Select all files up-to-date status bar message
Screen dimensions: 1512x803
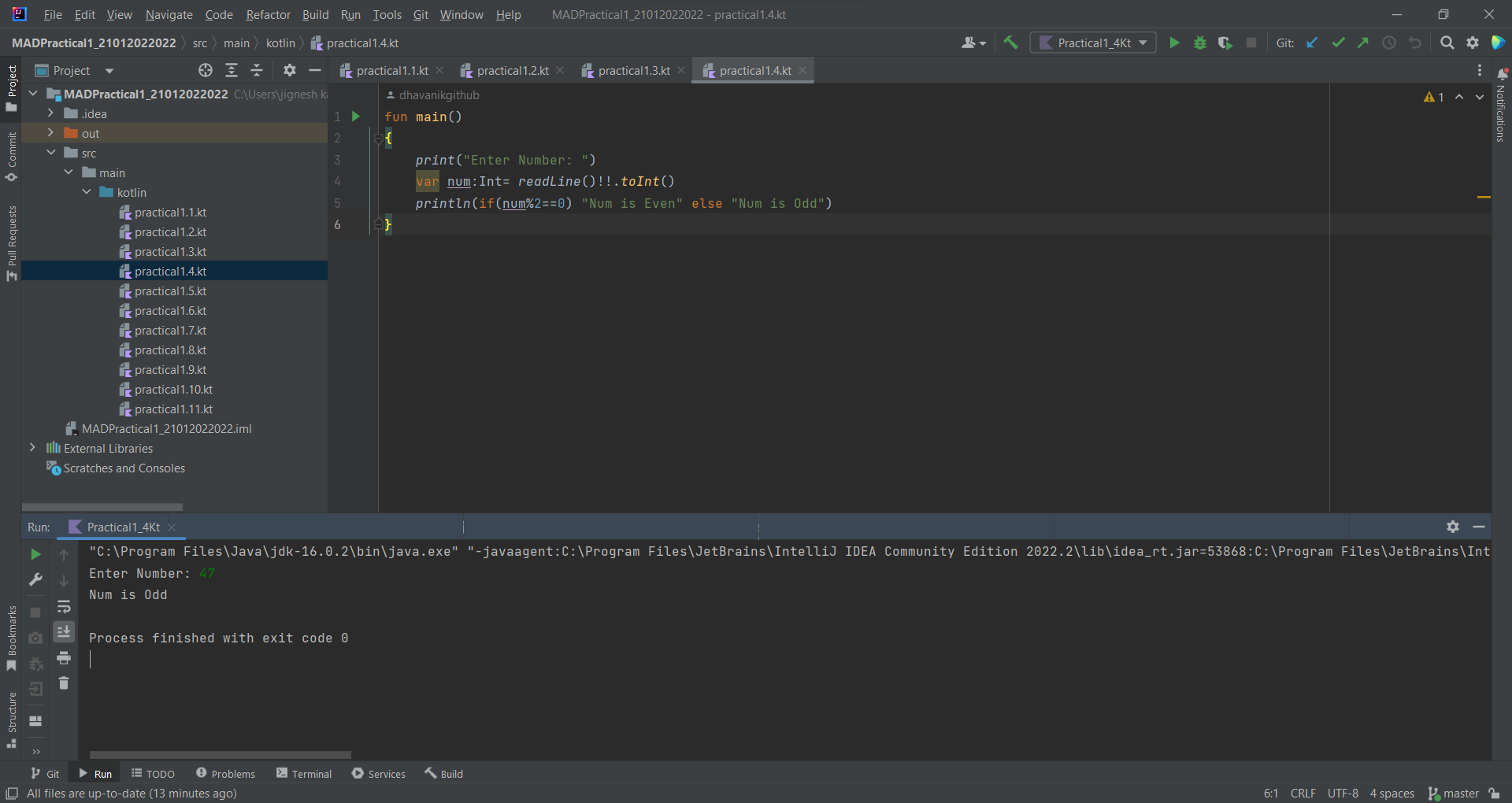point(132,794)
